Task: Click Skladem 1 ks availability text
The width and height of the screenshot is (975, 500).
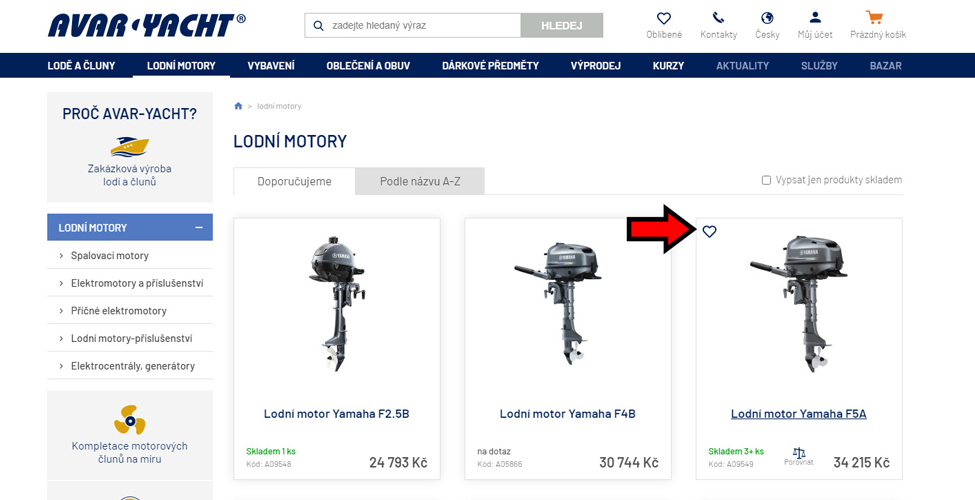Action: tap(271, 451)
